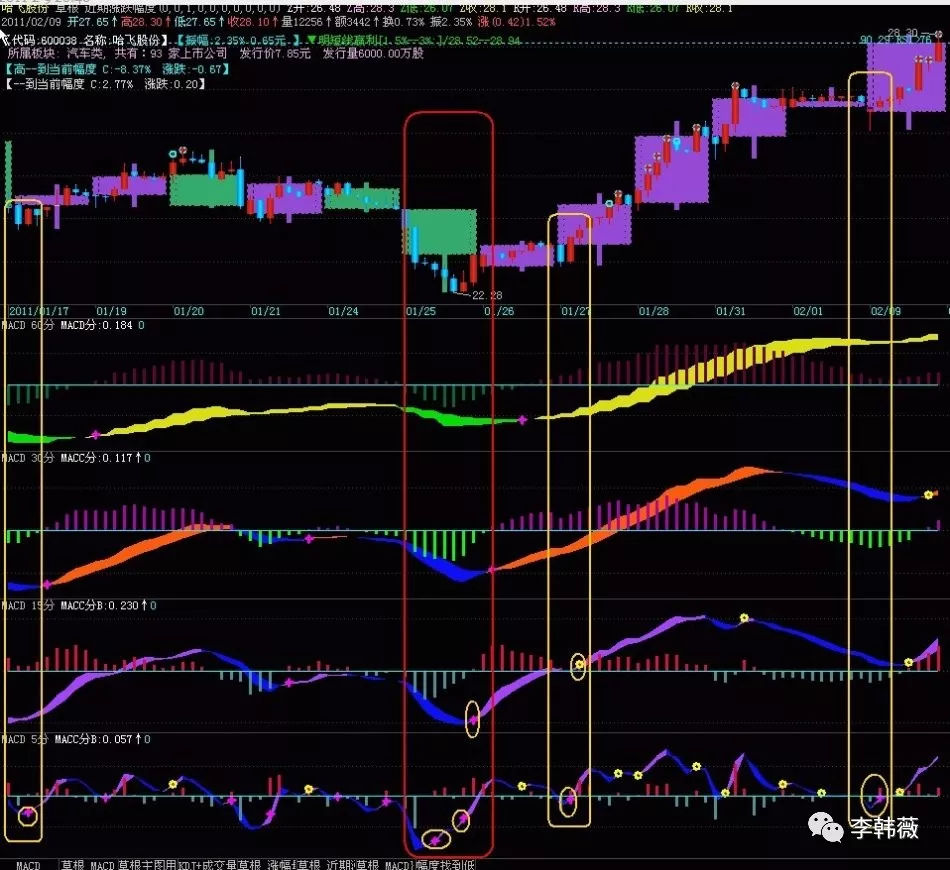Viewport: 950px width, 870px height.
Task: Select the 02/09 date label
Action: pos(886,311)
